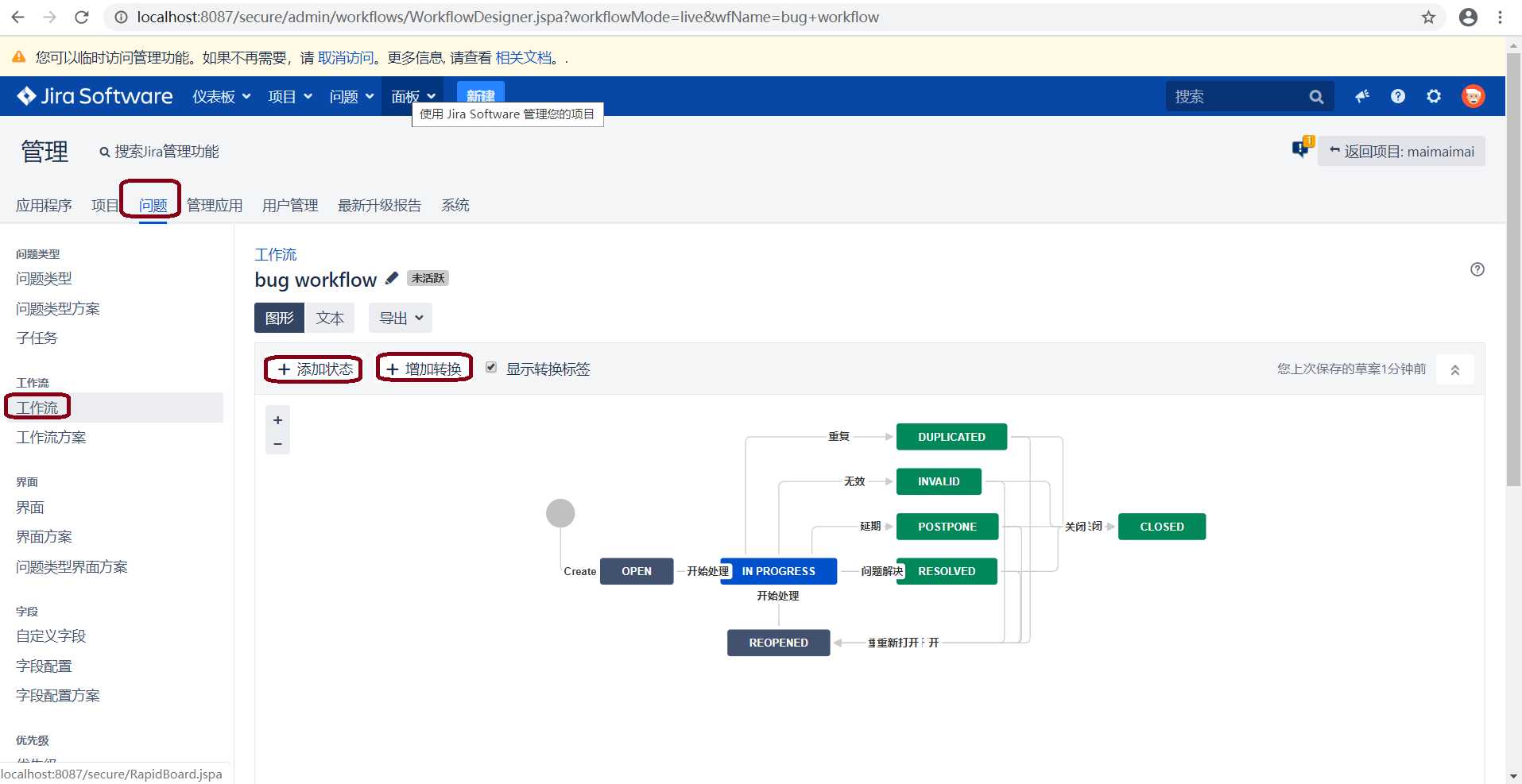Viewport: 1522px width, 784px height.
Task: Click the workflow initial state circle
Action: pos(560,513)
